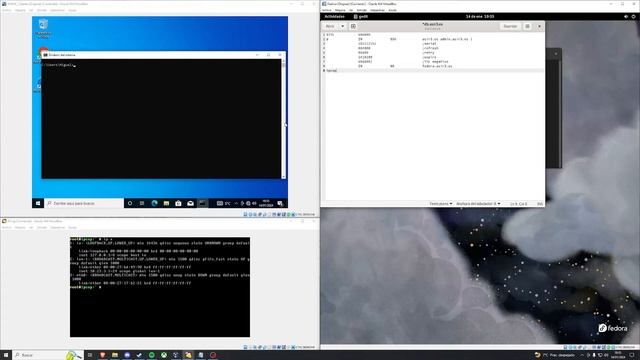Click weather widget in host taskbar
640x360 pixels.
[x=556, y=355]
